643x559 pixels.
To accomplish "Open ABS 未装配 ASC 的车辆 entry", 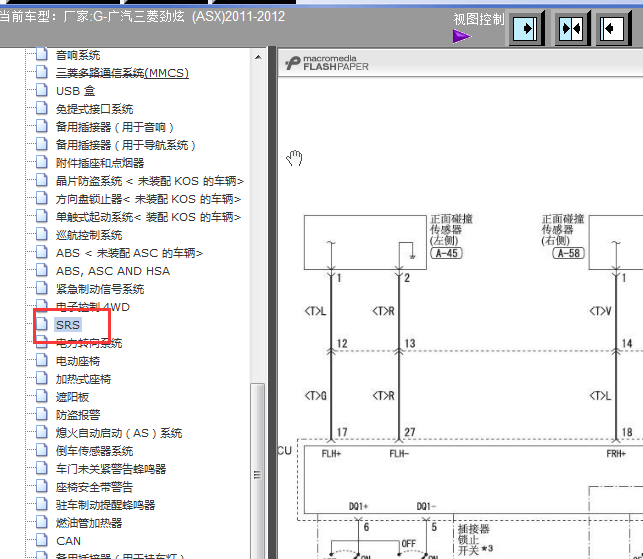I will 129,253.
